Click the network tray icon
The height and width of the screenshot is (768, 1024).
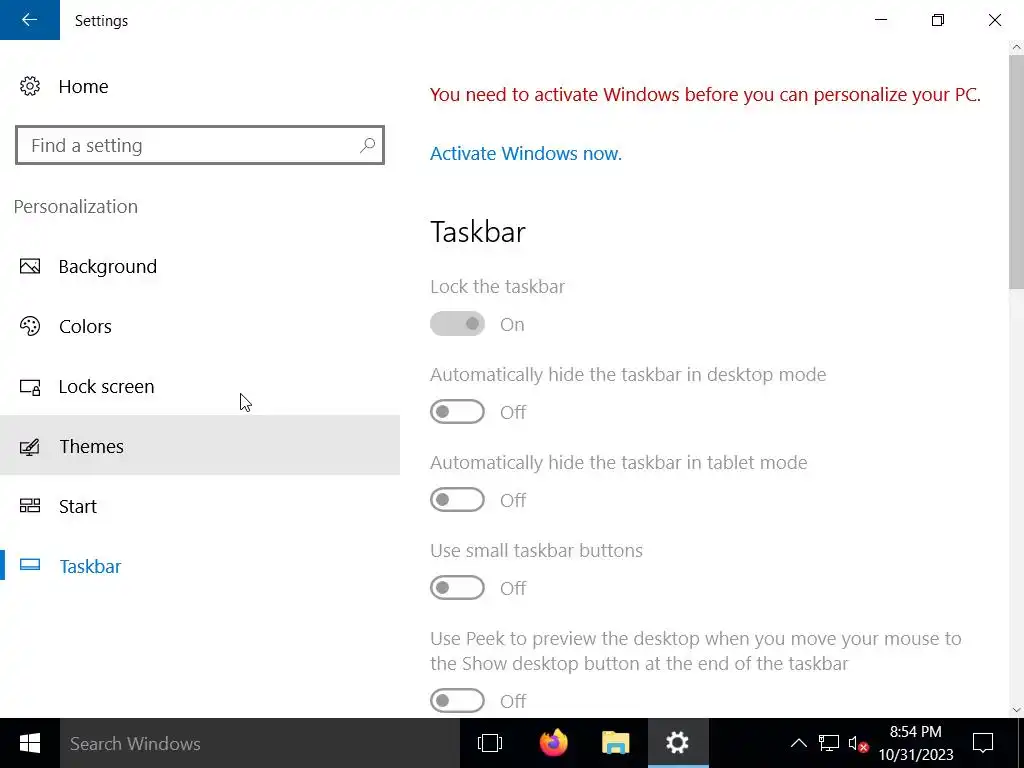point(829,743)
